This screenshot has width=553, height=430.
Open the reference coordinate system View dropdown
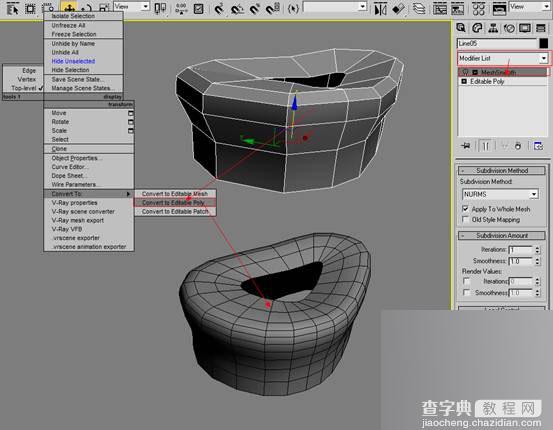coord(145,6)
